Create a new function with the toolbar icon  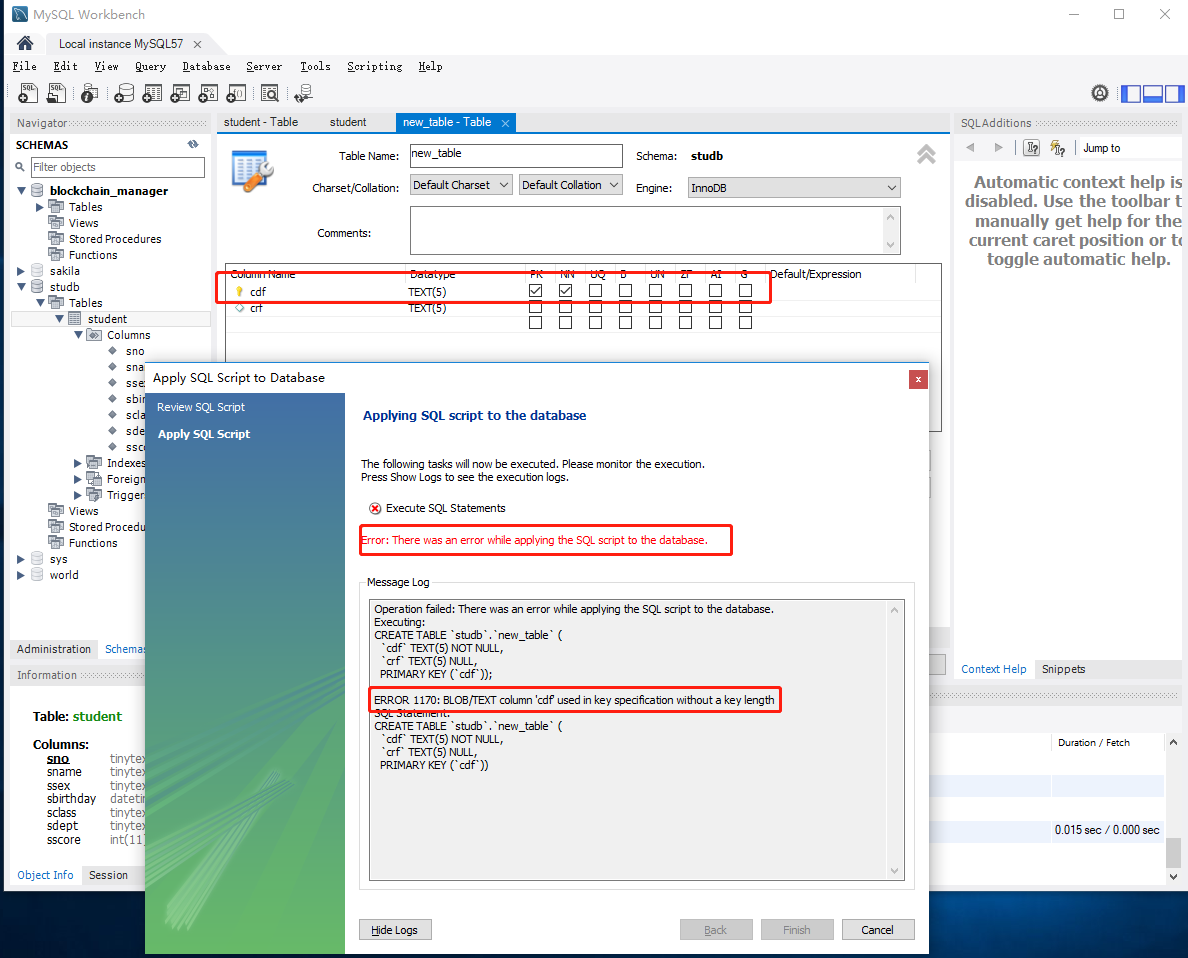pyautogui.click(x=237, y=92)
